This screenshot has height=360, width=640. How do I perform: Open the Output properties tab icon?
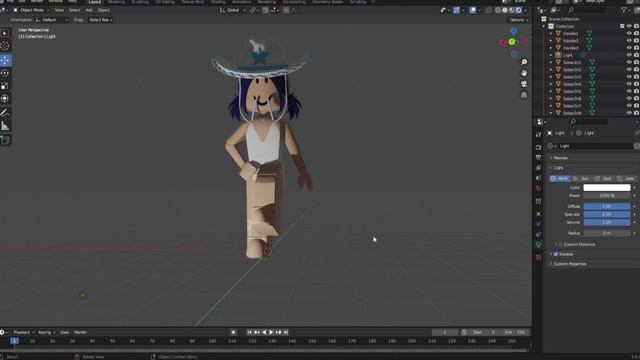click(538, 158)
